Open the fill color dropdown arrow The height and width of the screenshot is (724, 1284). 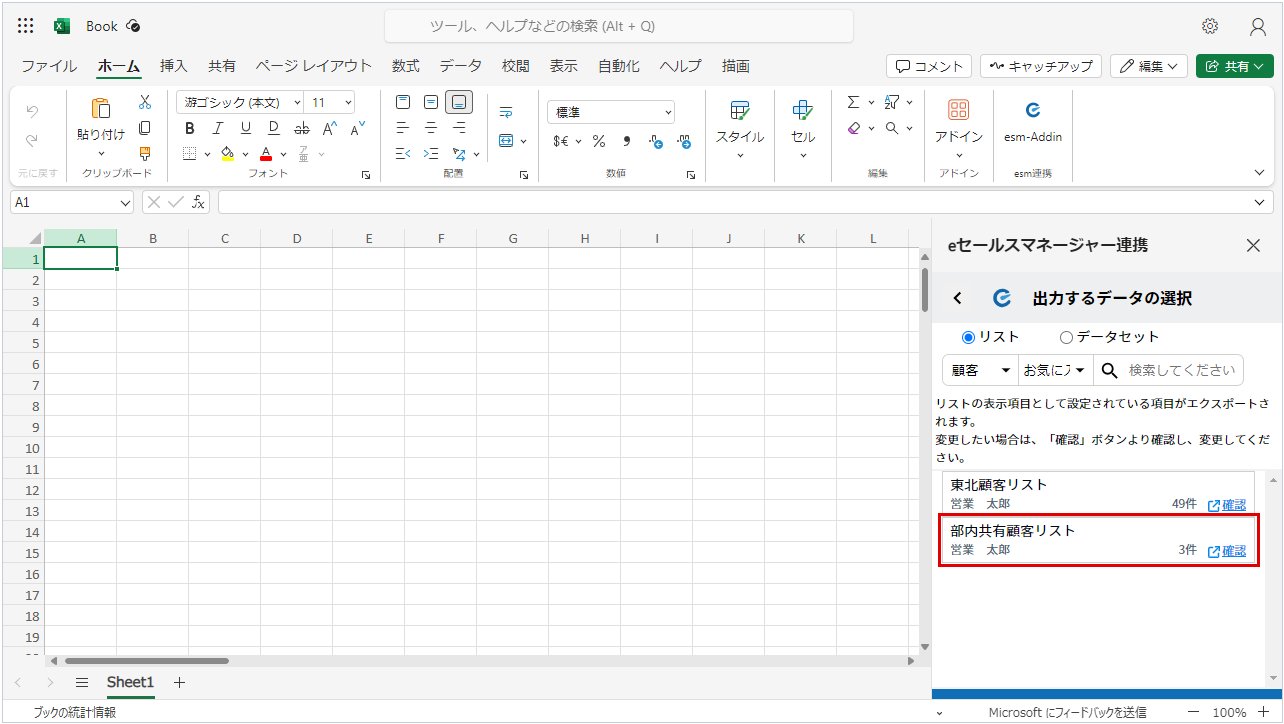tap(244, 155)
